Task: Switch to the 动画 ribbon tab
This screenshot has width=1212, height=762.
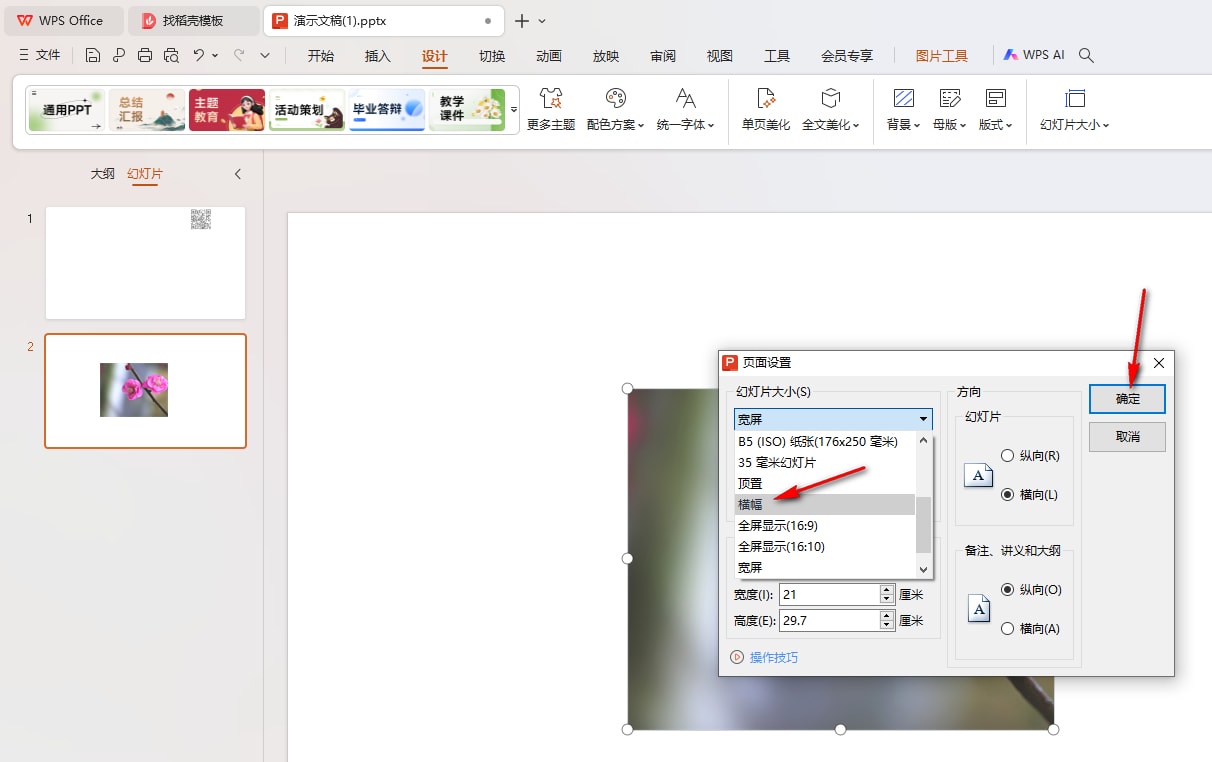Action: [549, 56]
